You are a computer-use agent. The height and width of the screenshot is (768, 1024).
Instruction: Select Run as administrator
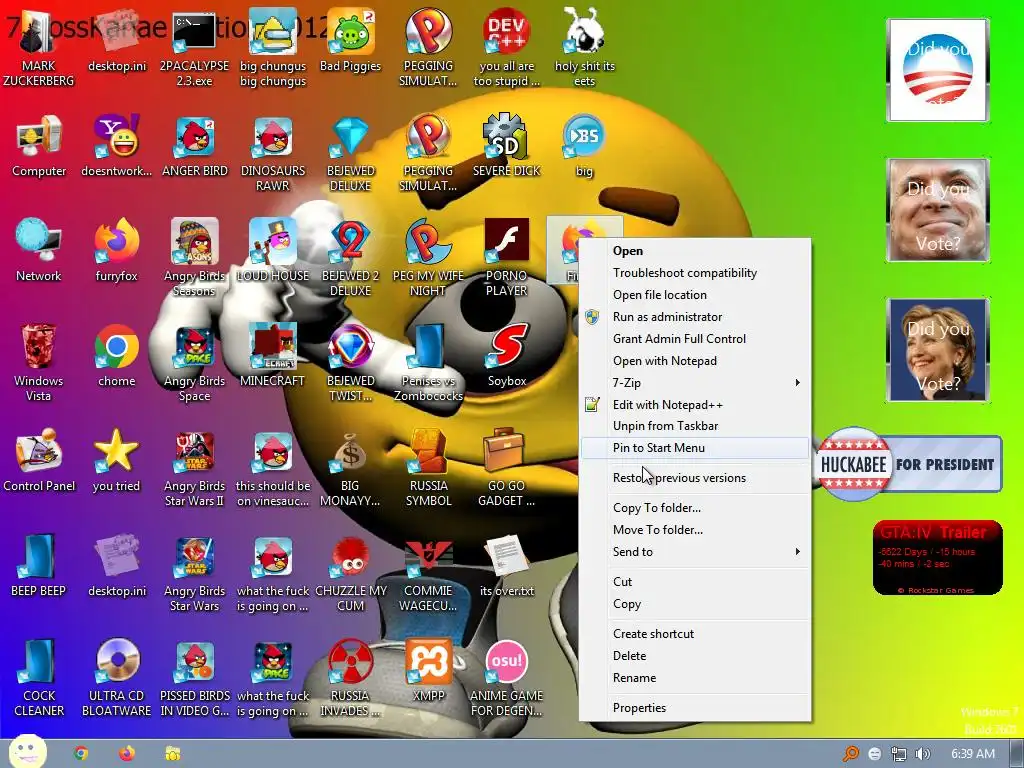coord(695,317)
